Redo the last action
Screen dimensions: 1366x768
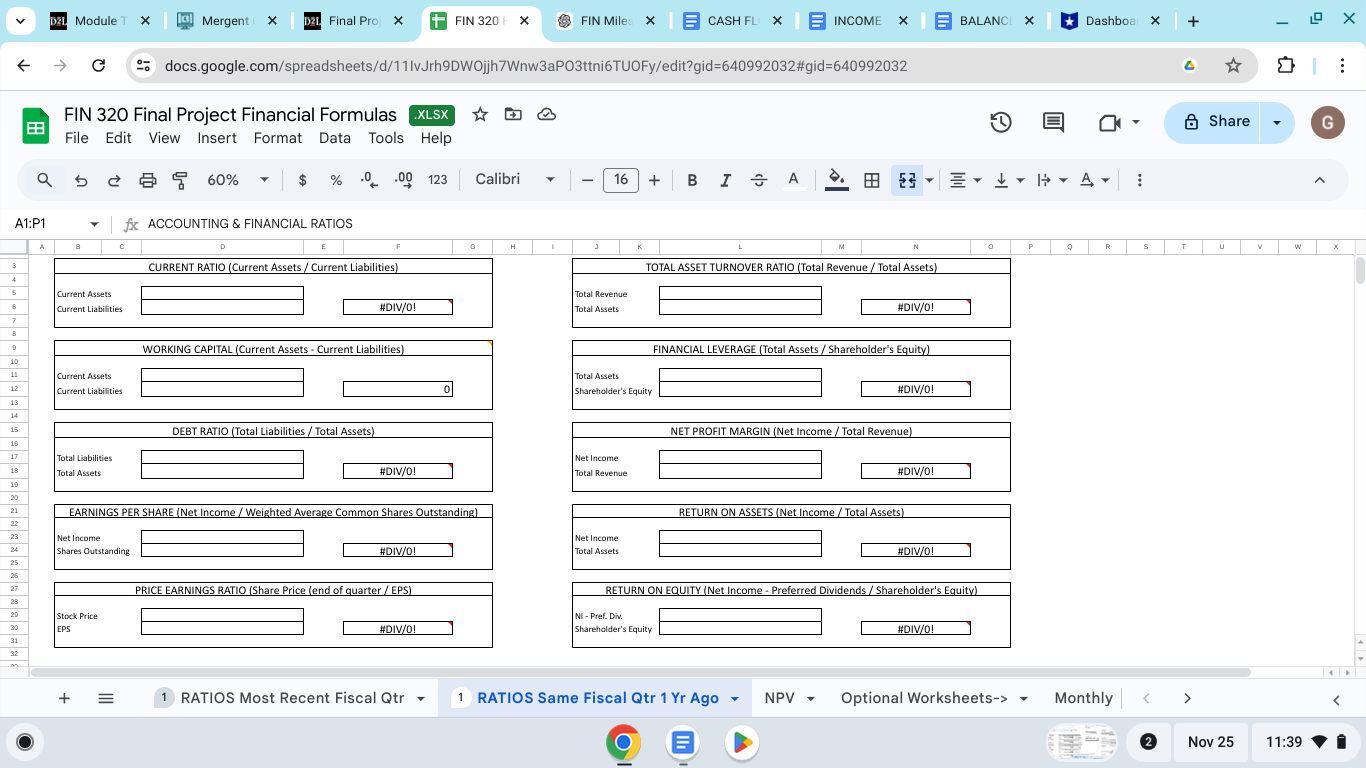[x=114, y=180]
